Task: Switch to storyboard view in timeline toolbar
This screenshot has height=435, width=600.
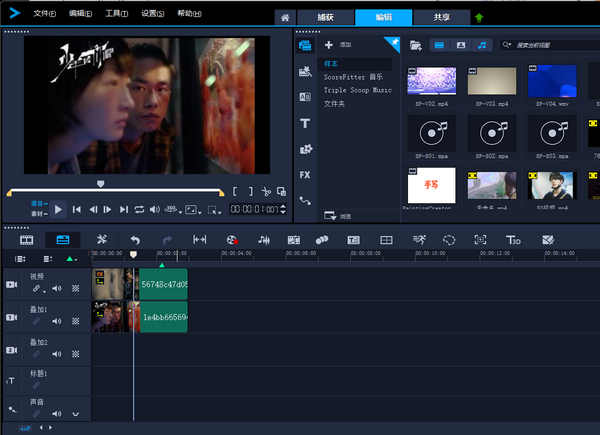Action: 27,240
